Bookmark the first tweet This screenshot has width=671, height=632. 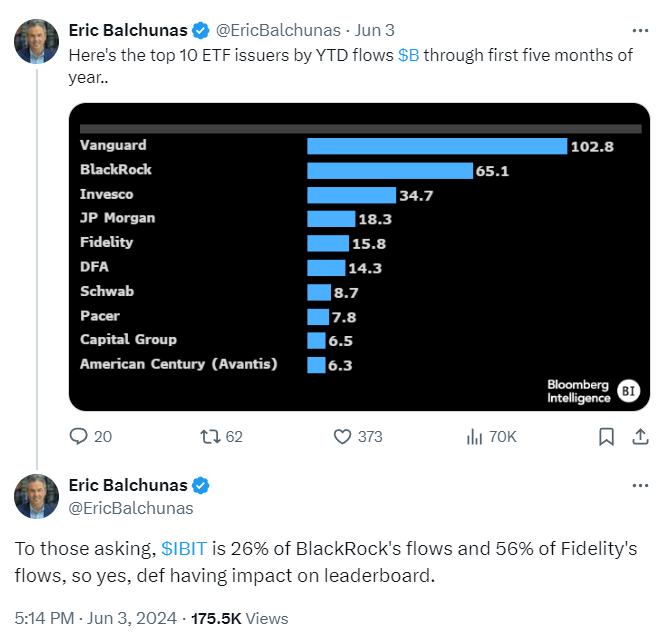click(x=606, y=437)
